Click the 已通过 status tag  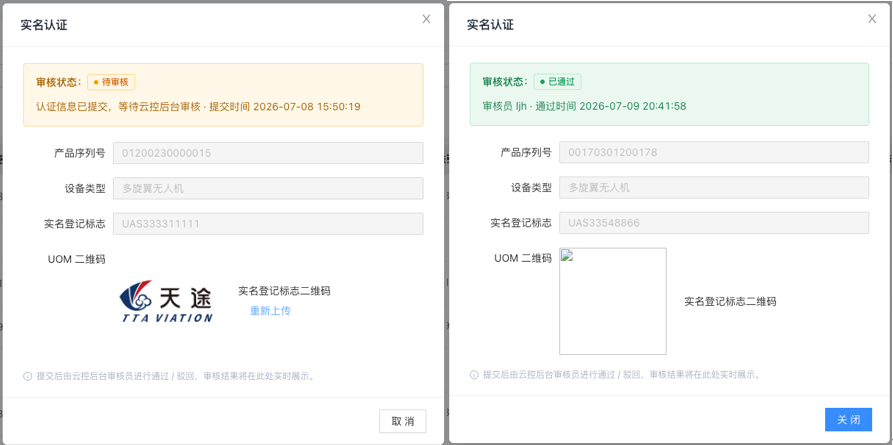pyautogui.click(x=558, y=81)
